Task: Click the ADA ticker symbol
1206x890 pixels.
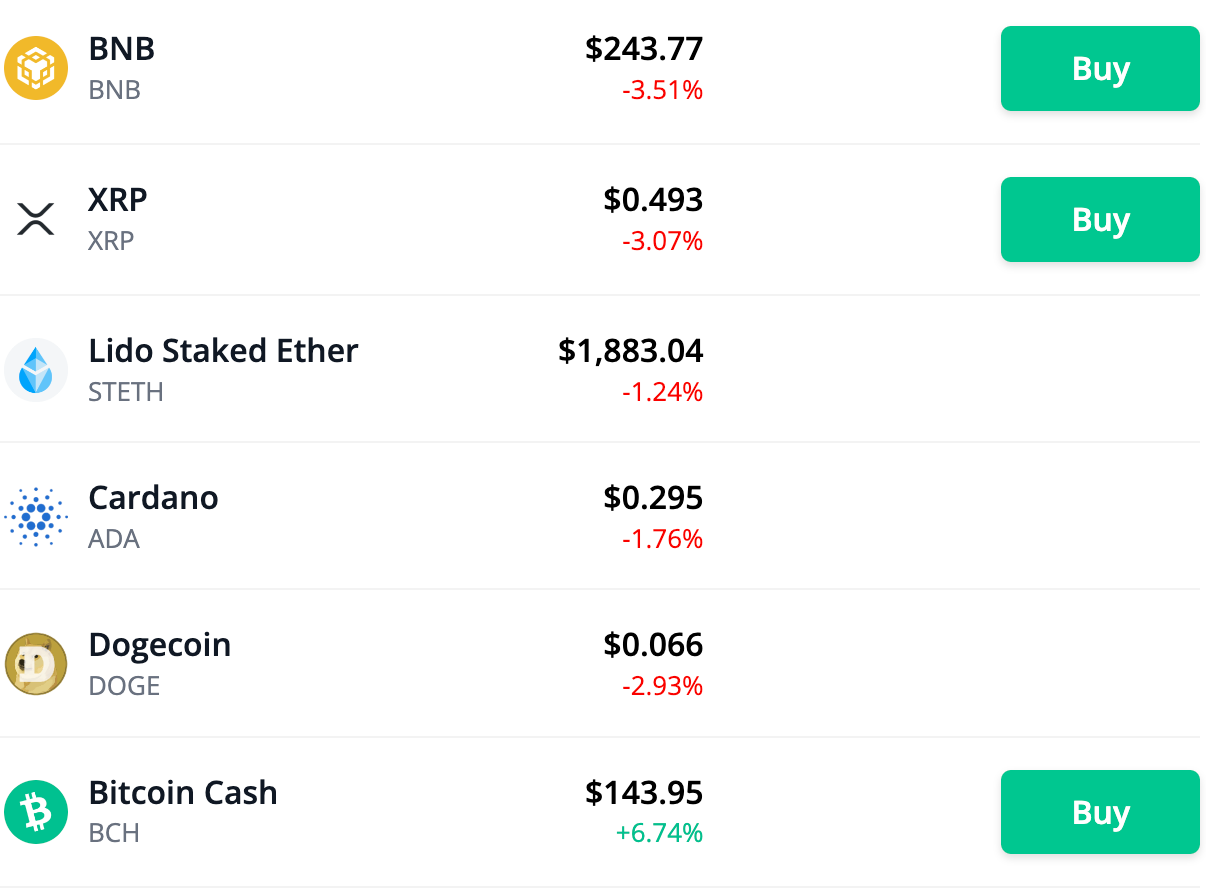Action: tap(113, 539)
